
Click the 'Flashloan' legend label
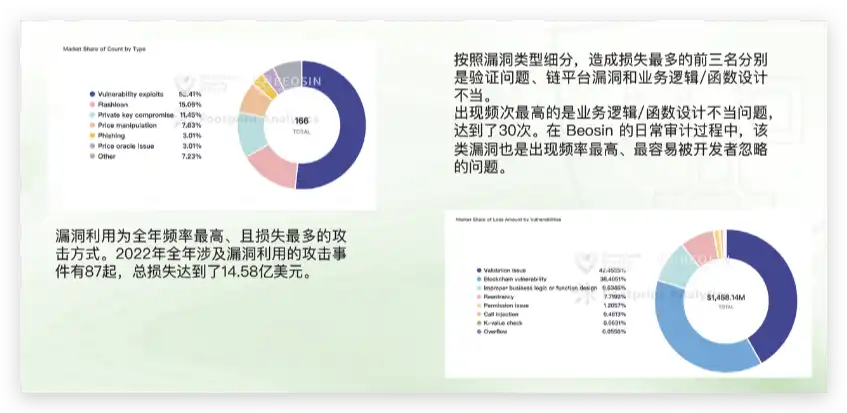113,105
